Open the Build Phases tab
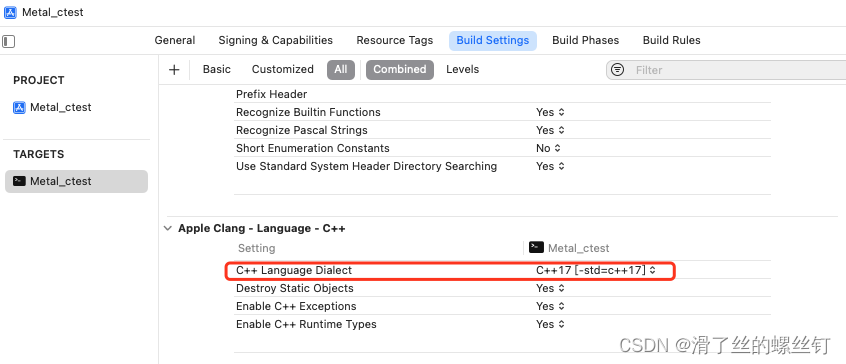This screenshot has width=846, height=364. (x=585, y=40)
